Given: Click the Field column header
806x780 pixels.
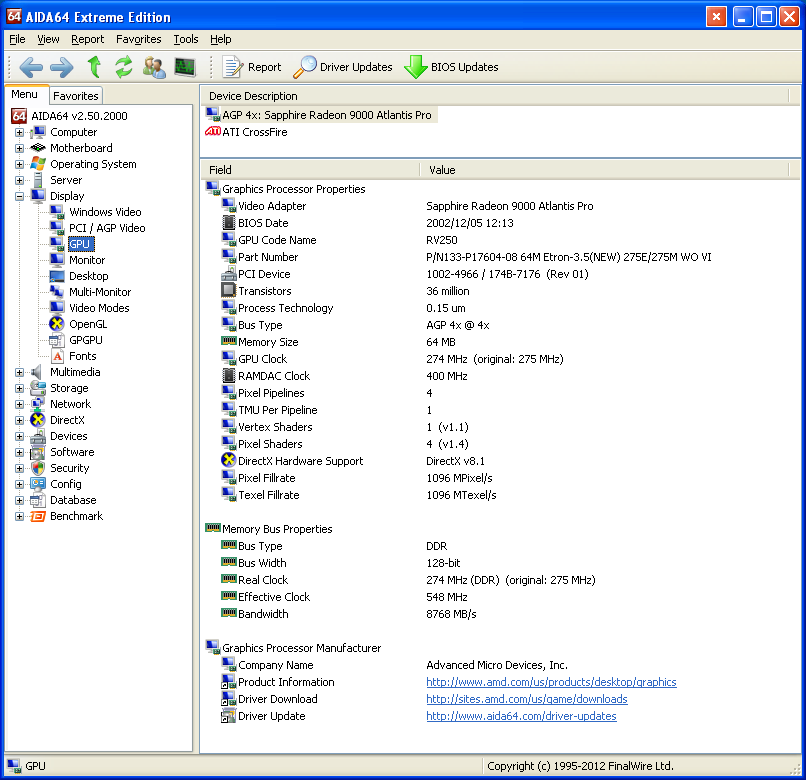Looking at the screenshot, I should [310, 170].
